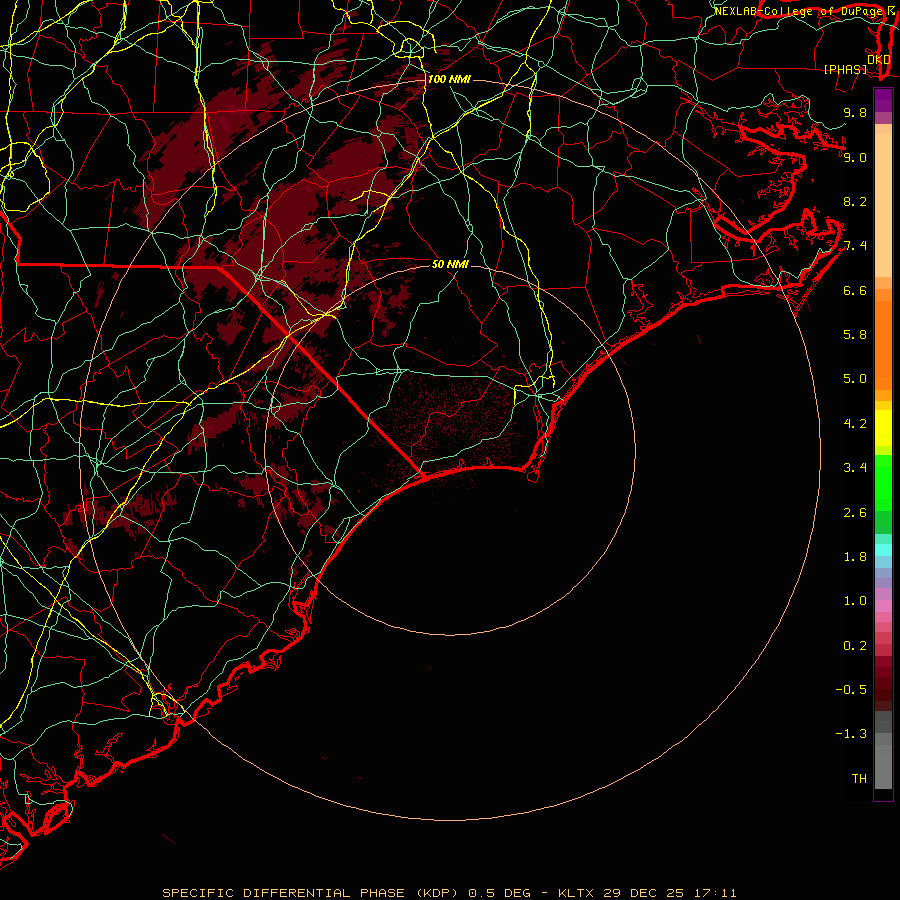This screenshot has width=900, height=900.
Task: Click the 5.0 scale value
Action: coord(855,379)
